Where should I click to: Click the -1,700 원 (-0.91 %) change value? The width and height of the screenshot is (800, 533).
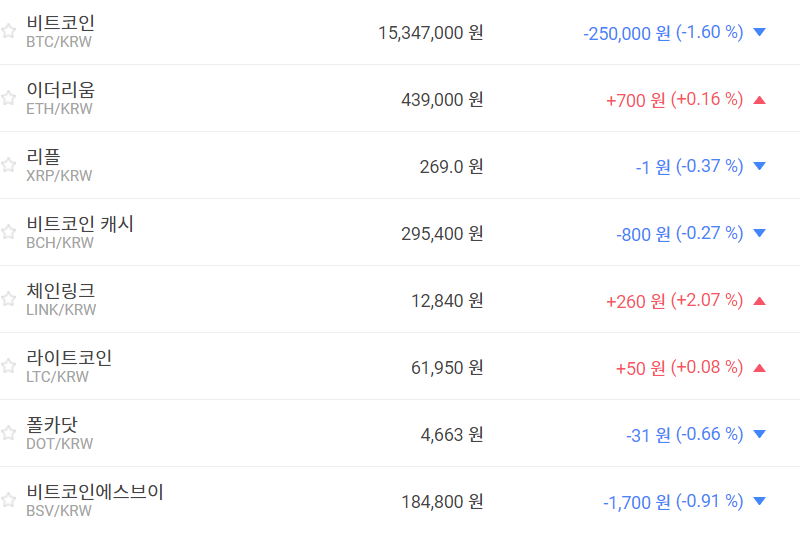[672, 501]
